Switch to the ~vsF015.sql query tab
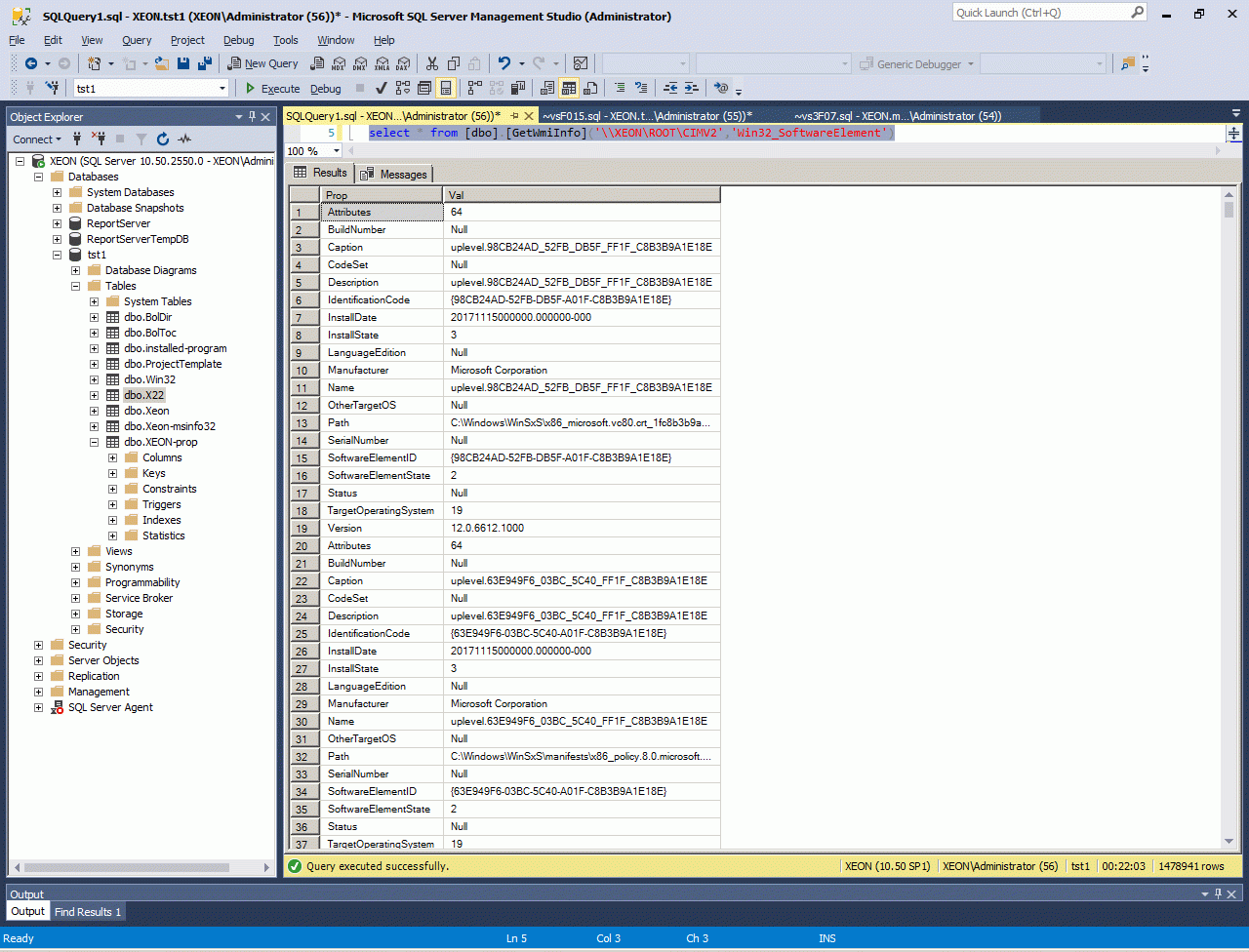Image resolution: width=1249 pixels, height=952 pixels. pyautogui.click(x=648, y=116)
